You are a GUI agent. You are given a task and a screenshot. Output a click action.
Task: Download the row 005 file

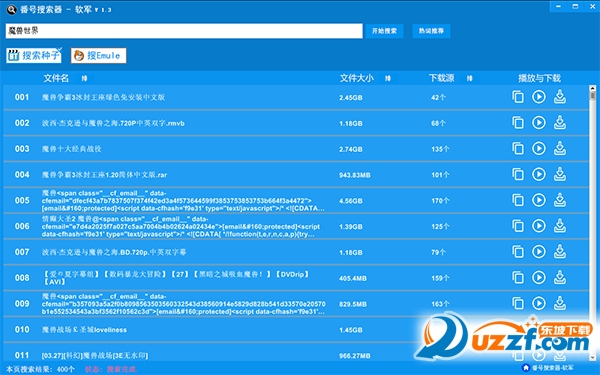tap(560, 200)
